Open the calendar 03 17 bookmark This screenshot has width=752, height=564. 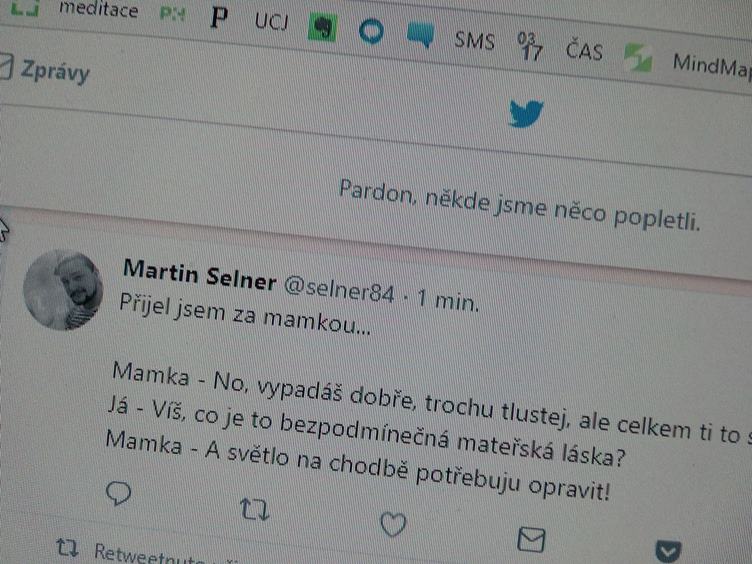pyautogui.click(x=530, y=47)
